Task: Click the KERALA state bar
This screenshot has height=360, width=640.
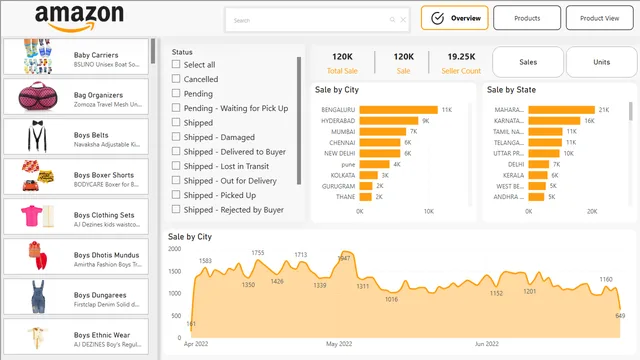Action: coord(538,175)
